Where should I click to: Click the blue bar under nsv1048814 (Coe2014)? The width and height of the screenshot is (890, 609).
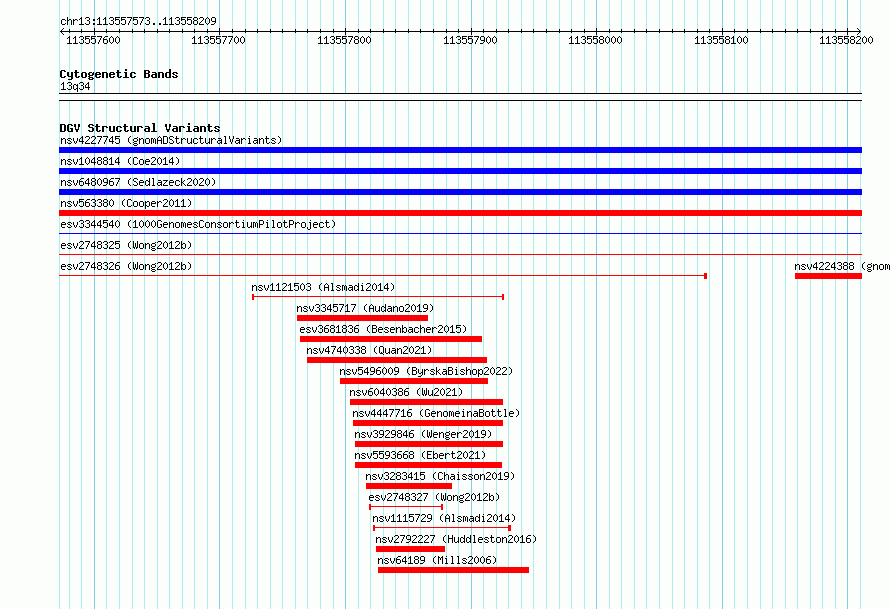(460, 171)
